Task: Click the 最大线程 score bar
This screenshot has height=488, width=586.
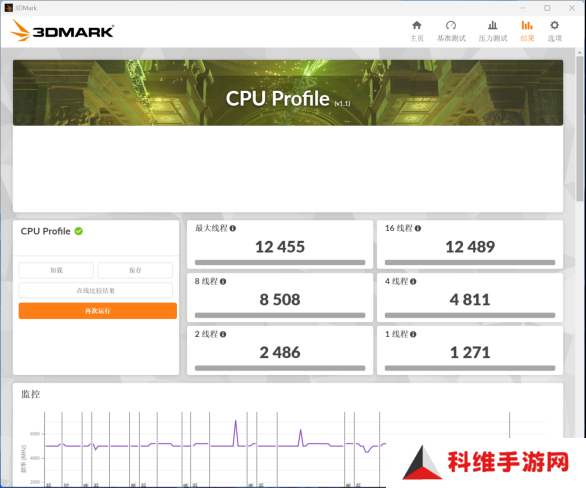Action: click(x=280, y=262)
